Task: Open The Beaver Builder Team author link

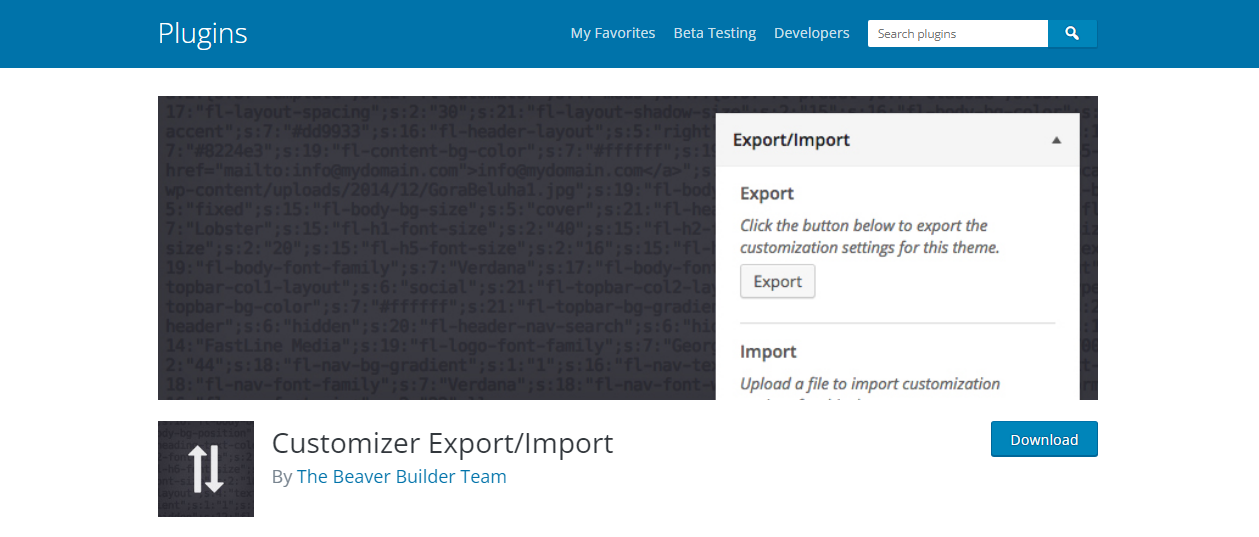Action: 402,476
